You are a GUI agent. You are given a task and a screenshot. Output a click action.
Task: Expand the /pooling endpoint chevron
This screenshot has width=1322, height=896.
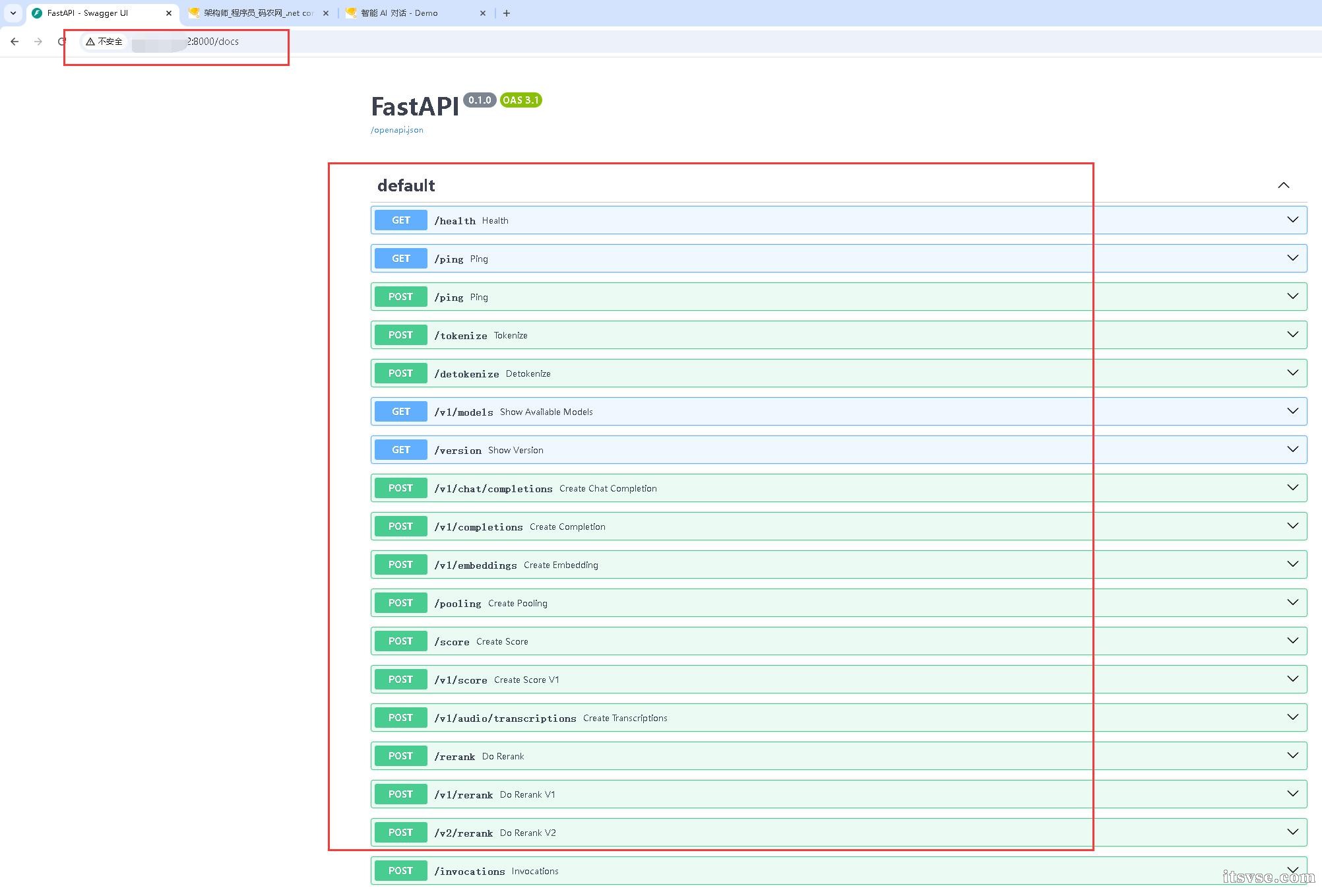[1293, 602]
